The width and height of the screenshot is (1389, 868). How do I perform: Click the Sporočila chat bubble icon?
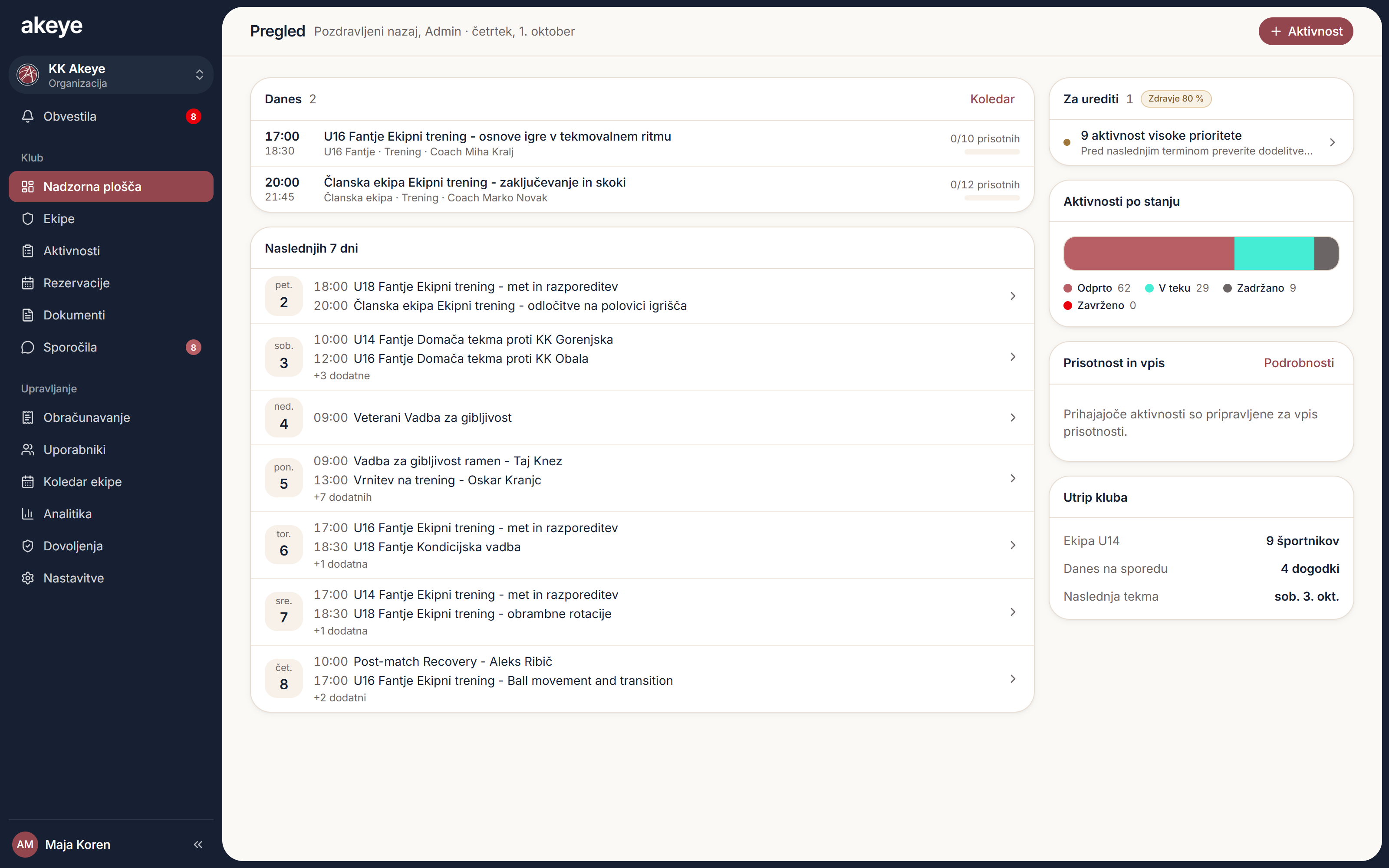point(27,347)
